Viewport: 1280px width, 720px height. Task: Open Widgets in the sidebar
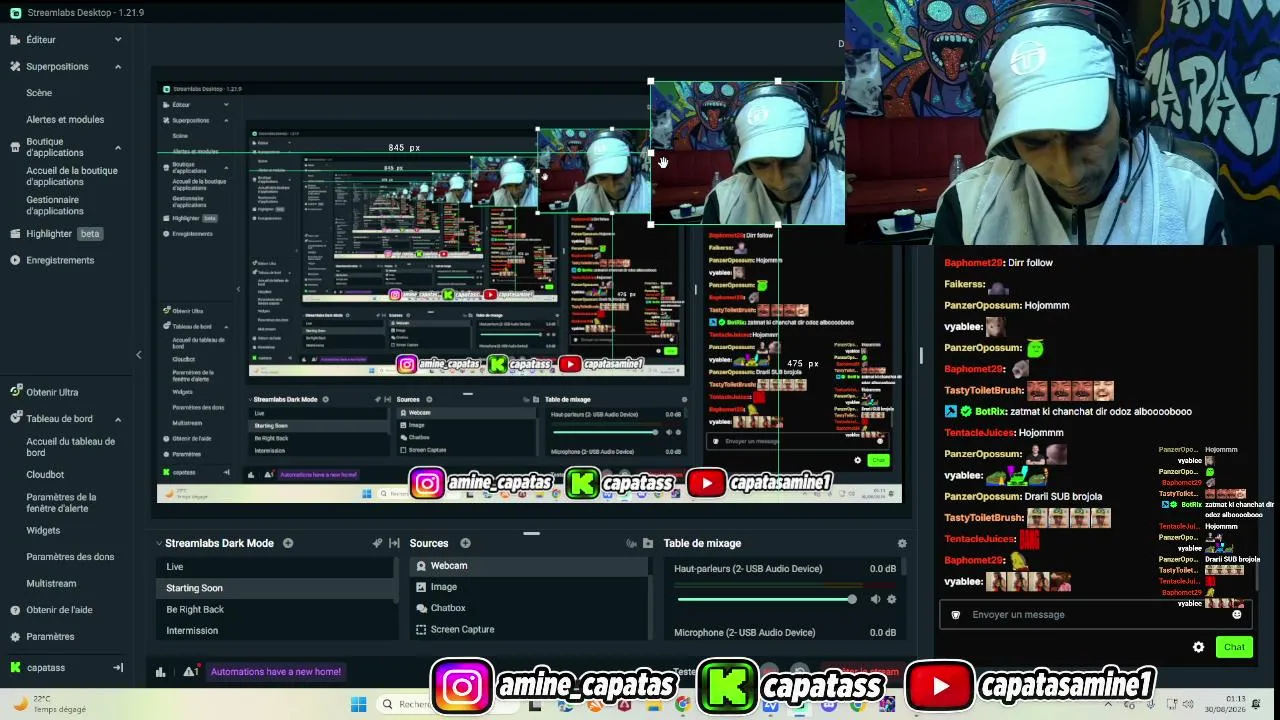43,530
